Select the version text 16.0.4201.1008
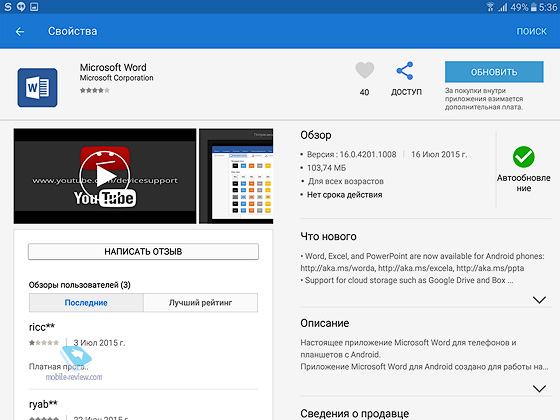Image resolution: width=560 pixels, height=420 pixels. (368, 154)
